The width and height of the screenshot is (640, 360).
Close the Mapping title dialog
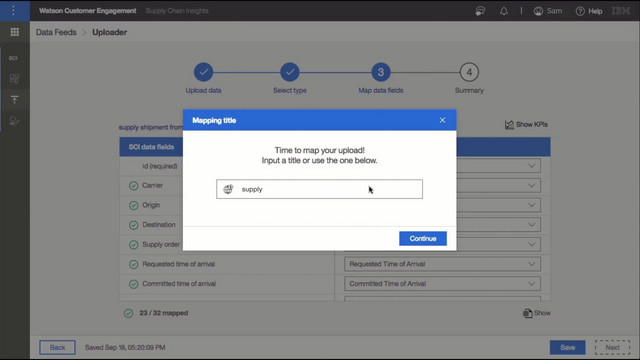442,120
